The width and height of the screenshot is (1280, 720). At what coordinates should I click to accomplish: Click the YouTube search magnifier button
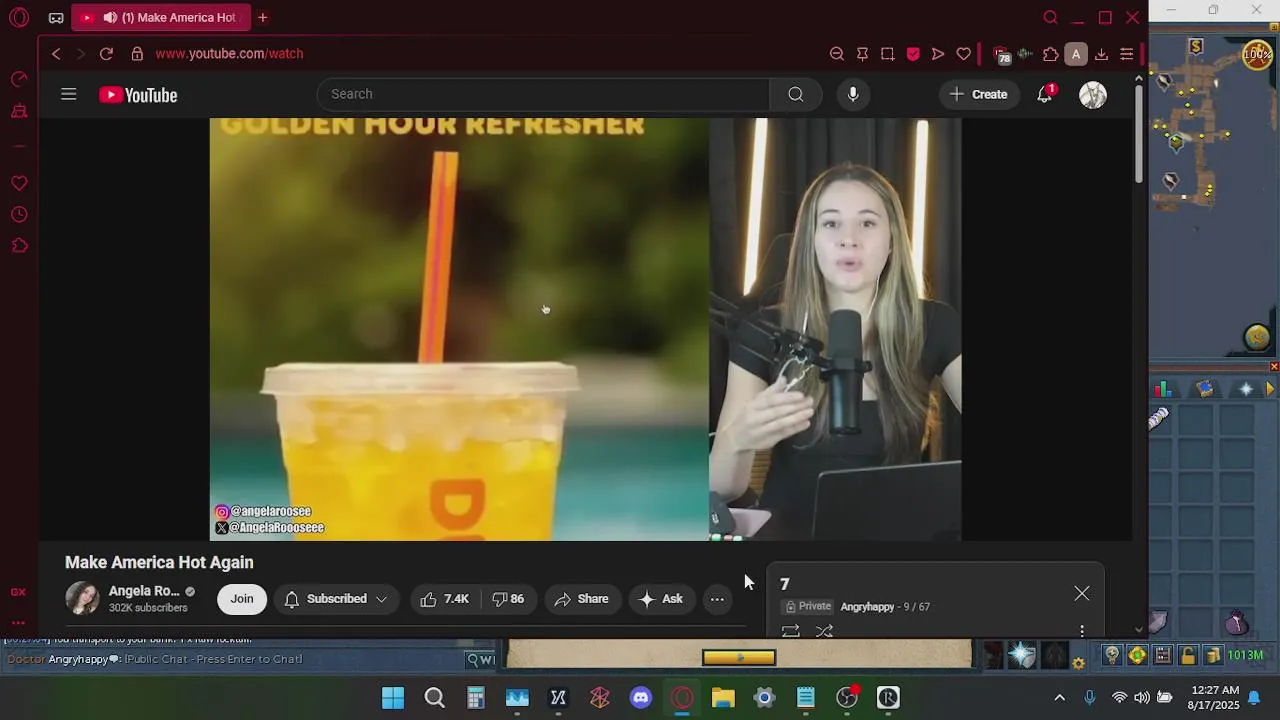click(x=795, y=94)
